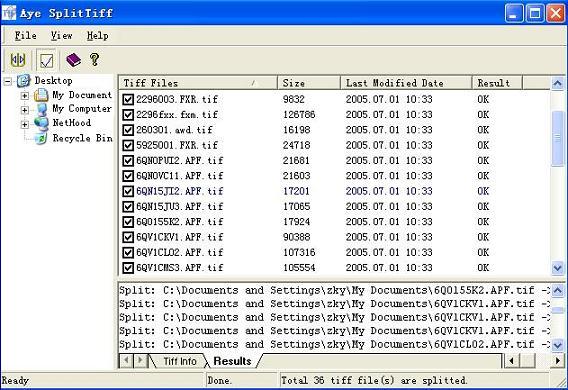This screenshot has height=390, width=568.
Task: Collapse the Desktop tree node
Action: [8, 81]
